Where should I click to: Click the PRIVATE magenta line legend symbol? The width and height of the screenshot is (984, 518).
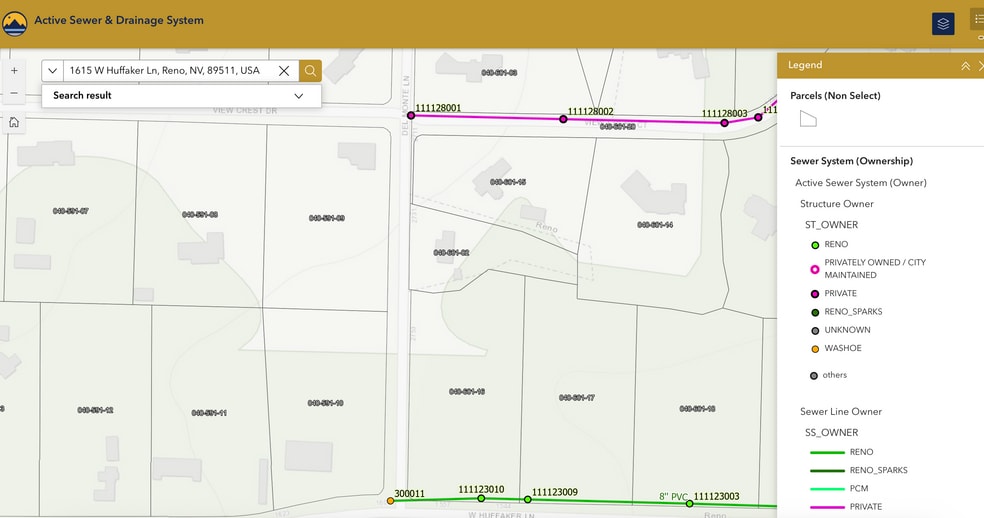827,507
